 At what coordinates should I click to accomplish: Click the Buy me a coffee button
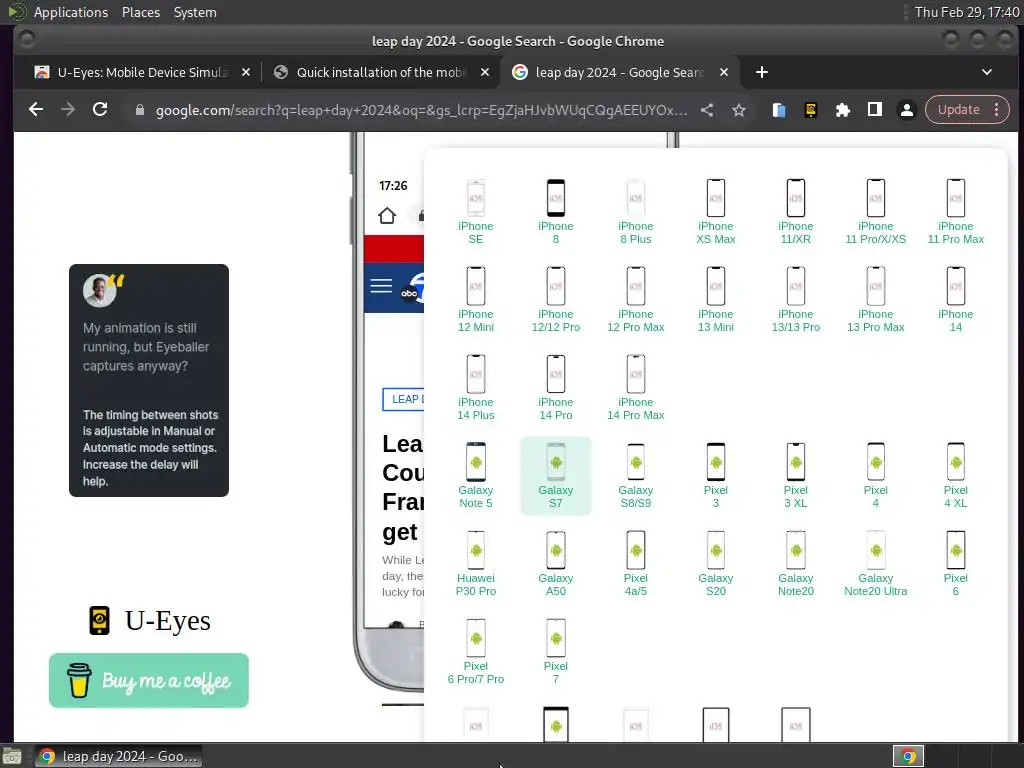pyautogui.click(x=149, y=680)
